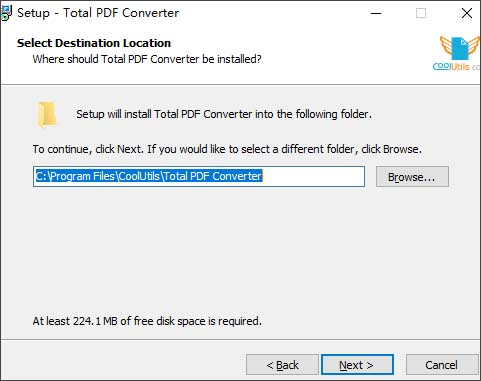Go to the previous step with Back
481x381 pixels.
[x=282, y=365]
